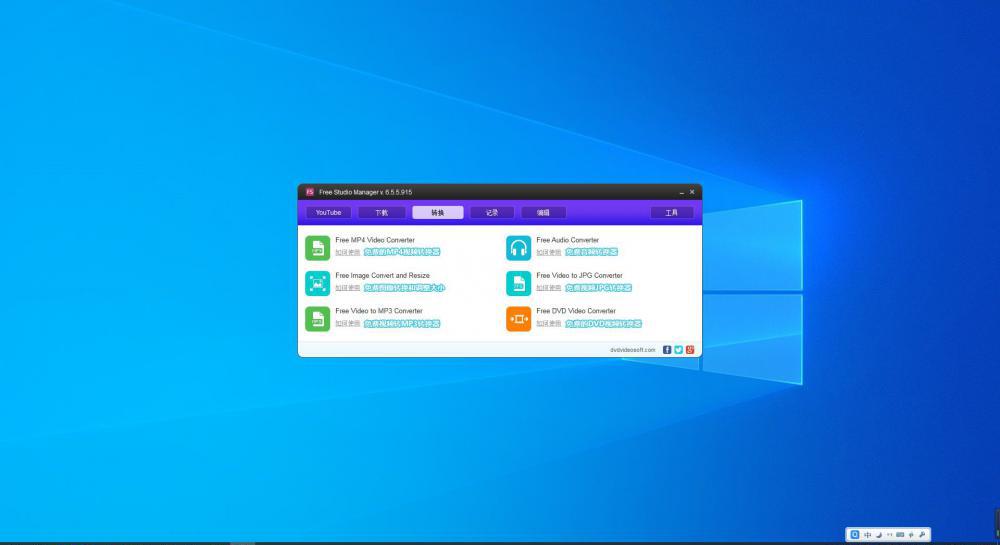Minimize the Free Studio Manager window
1000x545 pixels.
(682, 193)
